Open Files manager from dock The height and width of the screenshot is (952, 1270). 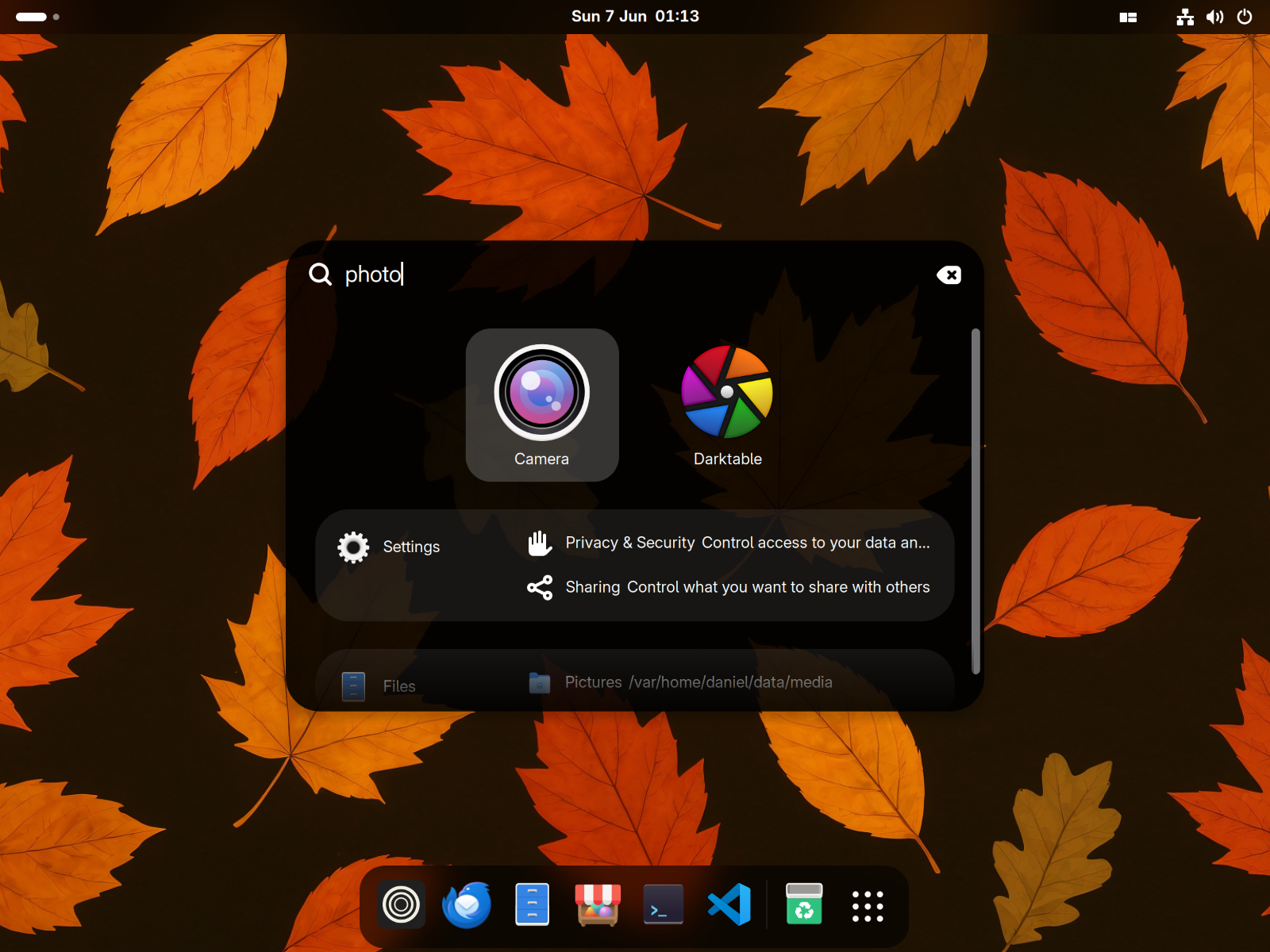(x=533, y=904)
